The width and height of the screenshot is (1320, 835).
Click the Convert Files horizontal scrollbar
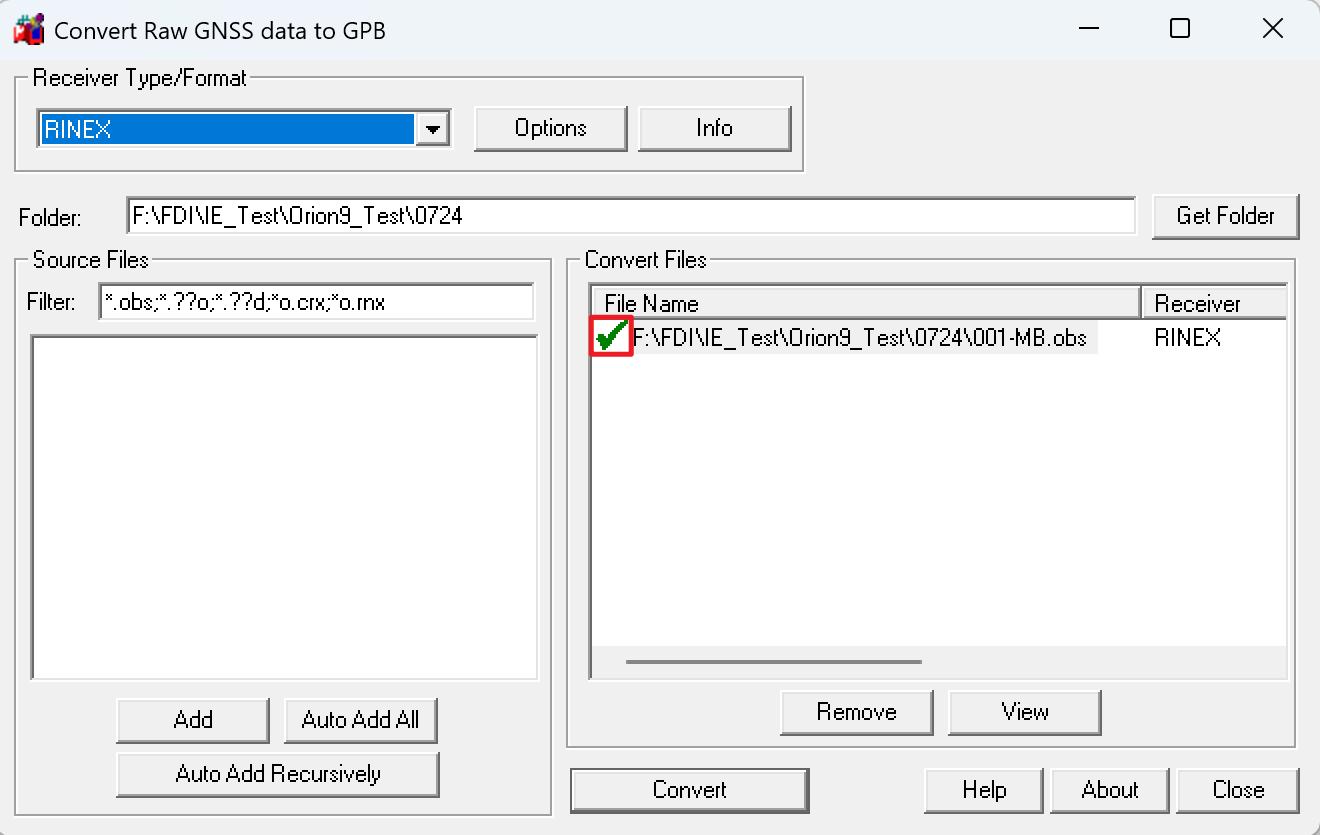[774, 661]
